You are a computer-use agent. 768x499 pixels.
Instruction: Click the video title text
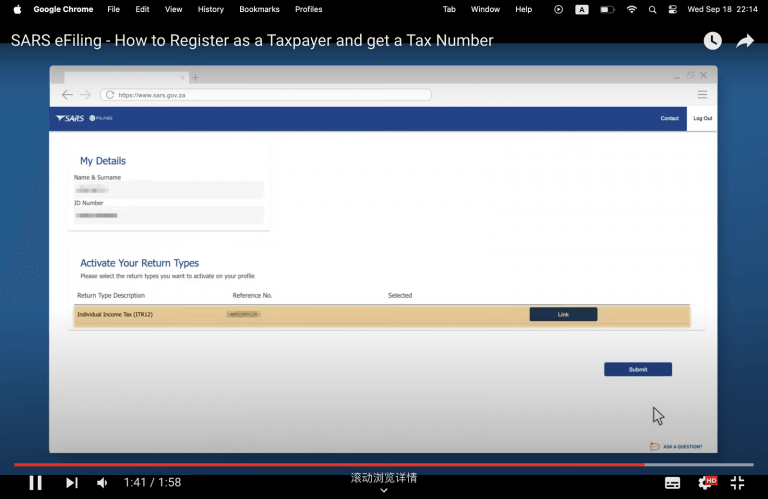click(x=252, y=41)
